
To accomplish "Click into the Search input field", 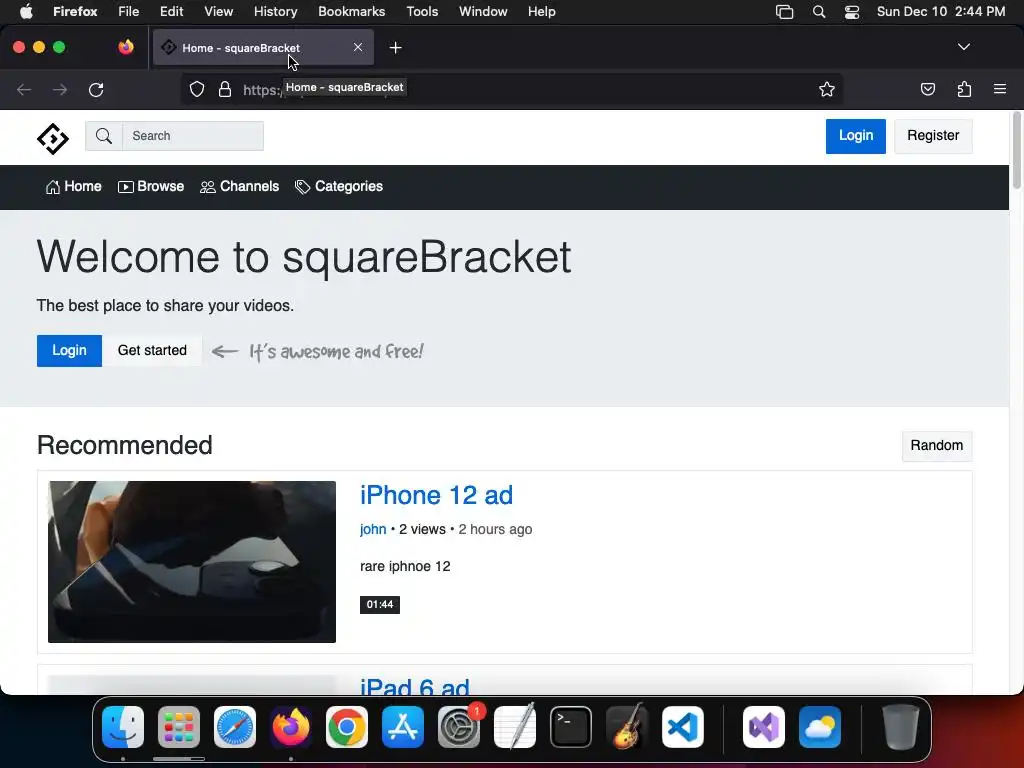I will tap(193, 136).
